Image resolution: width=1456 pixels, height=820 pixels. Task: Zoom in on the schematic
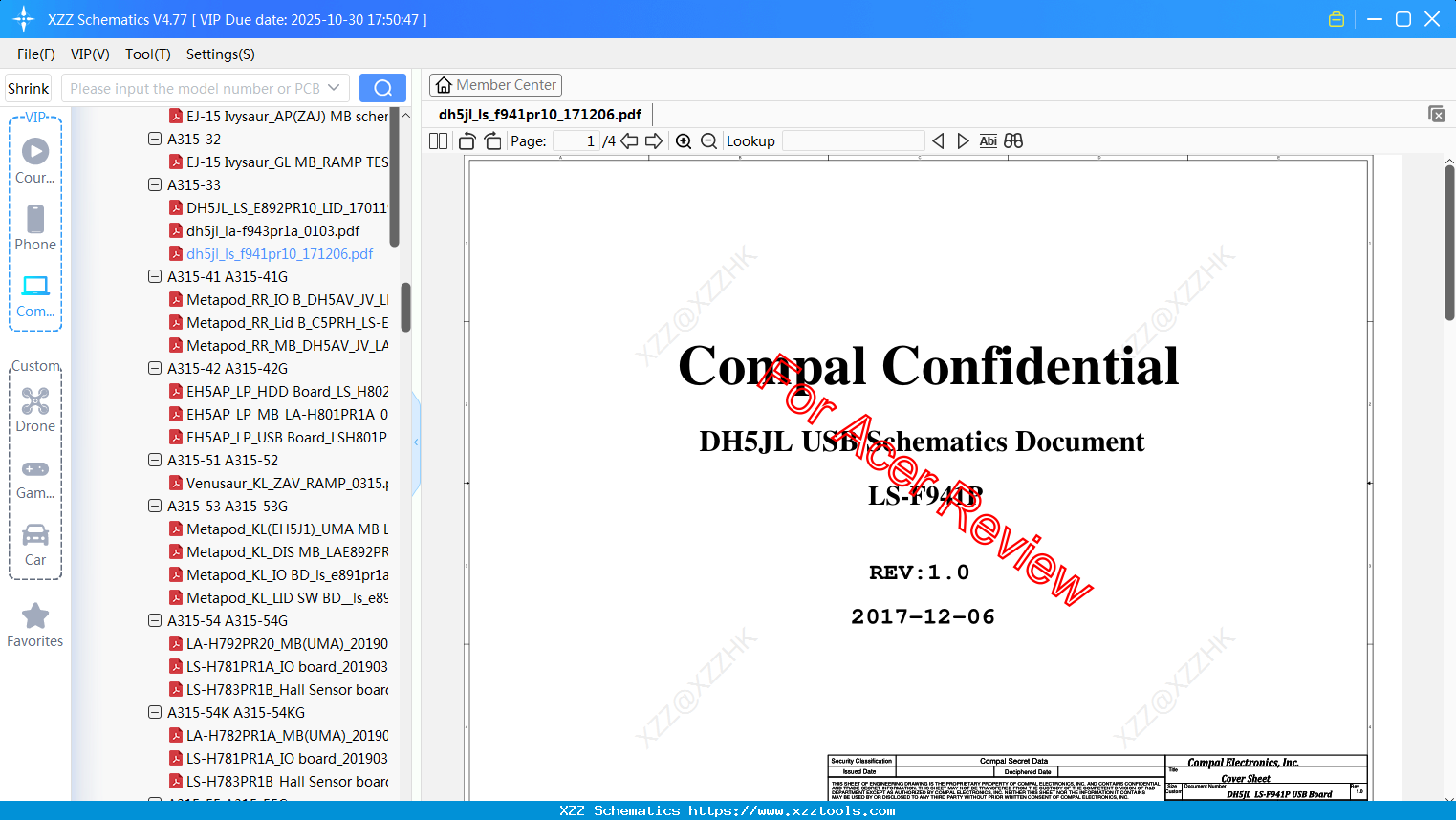[684, 141]
